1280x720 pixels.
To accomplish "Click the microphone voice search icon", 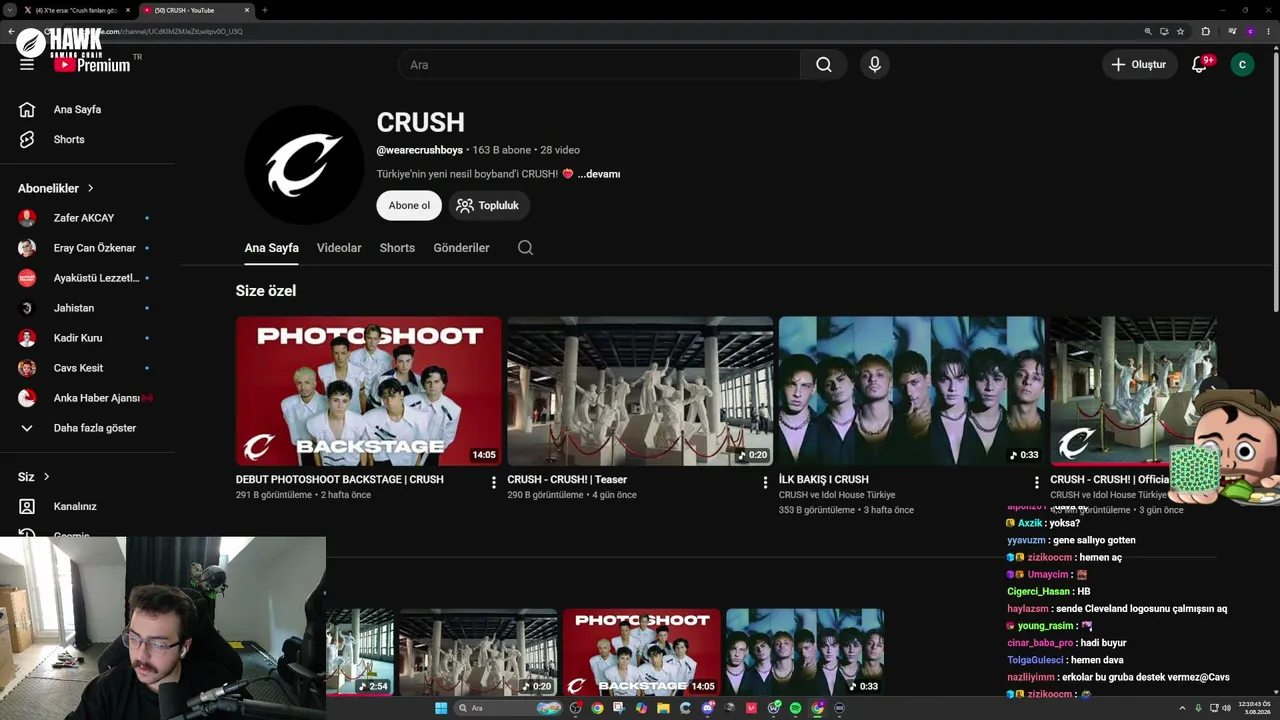I will tap(875, 65).
